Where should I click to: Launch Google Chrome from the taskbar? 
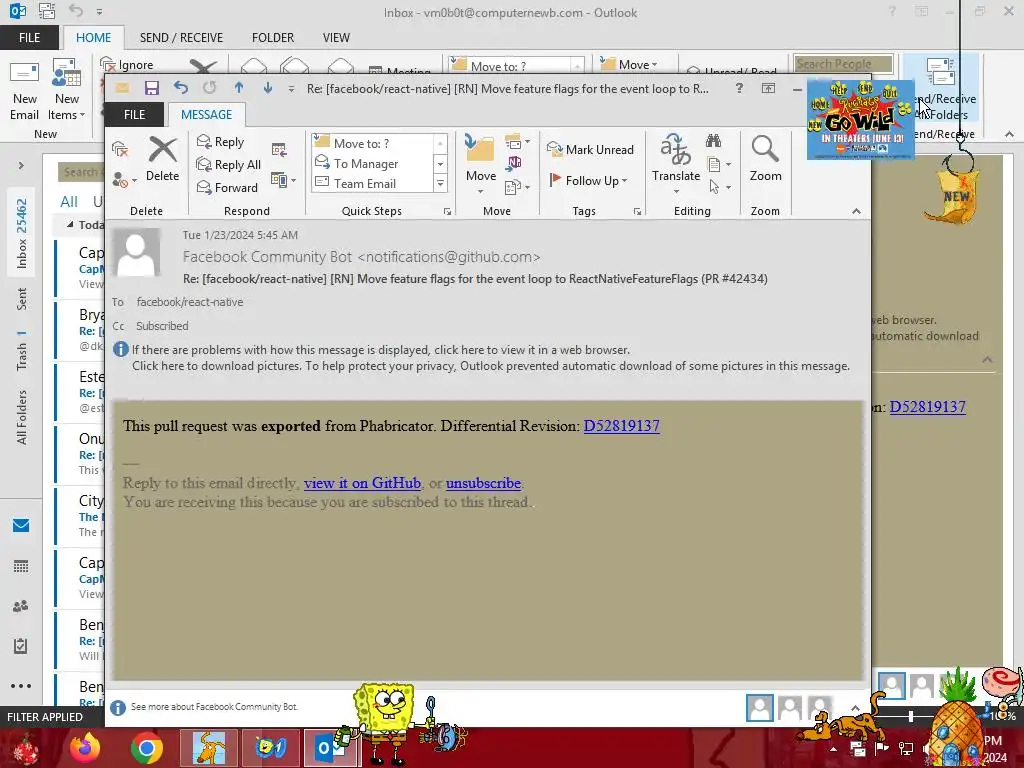[146, 748]
